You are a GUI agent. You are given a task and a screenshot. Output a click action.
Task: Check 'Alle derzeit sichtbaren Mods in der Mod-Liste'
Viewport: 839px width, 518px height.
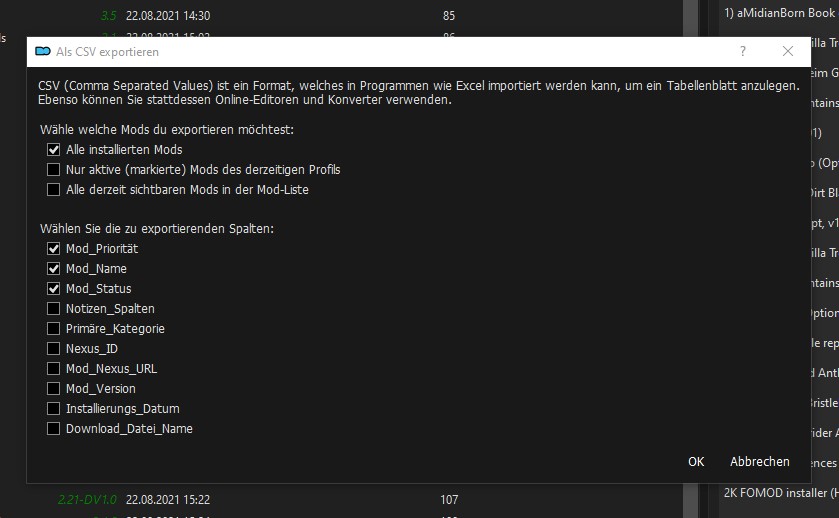[x=54, y=189]
